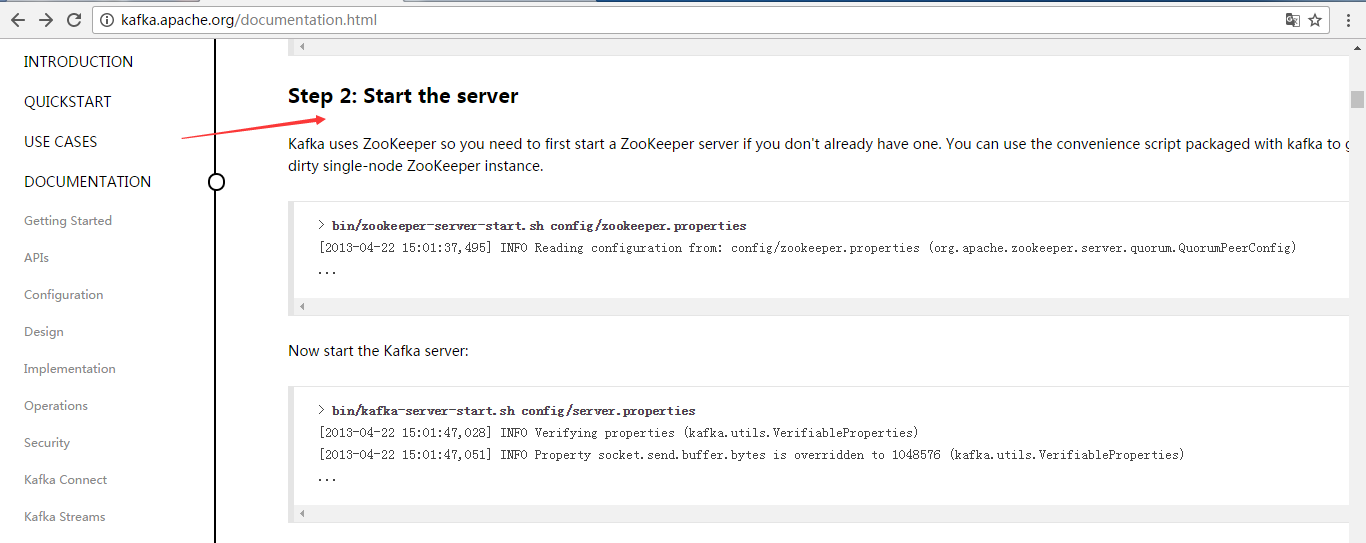Open the Operations link
Screen dimensions: 1366x543
56,406
